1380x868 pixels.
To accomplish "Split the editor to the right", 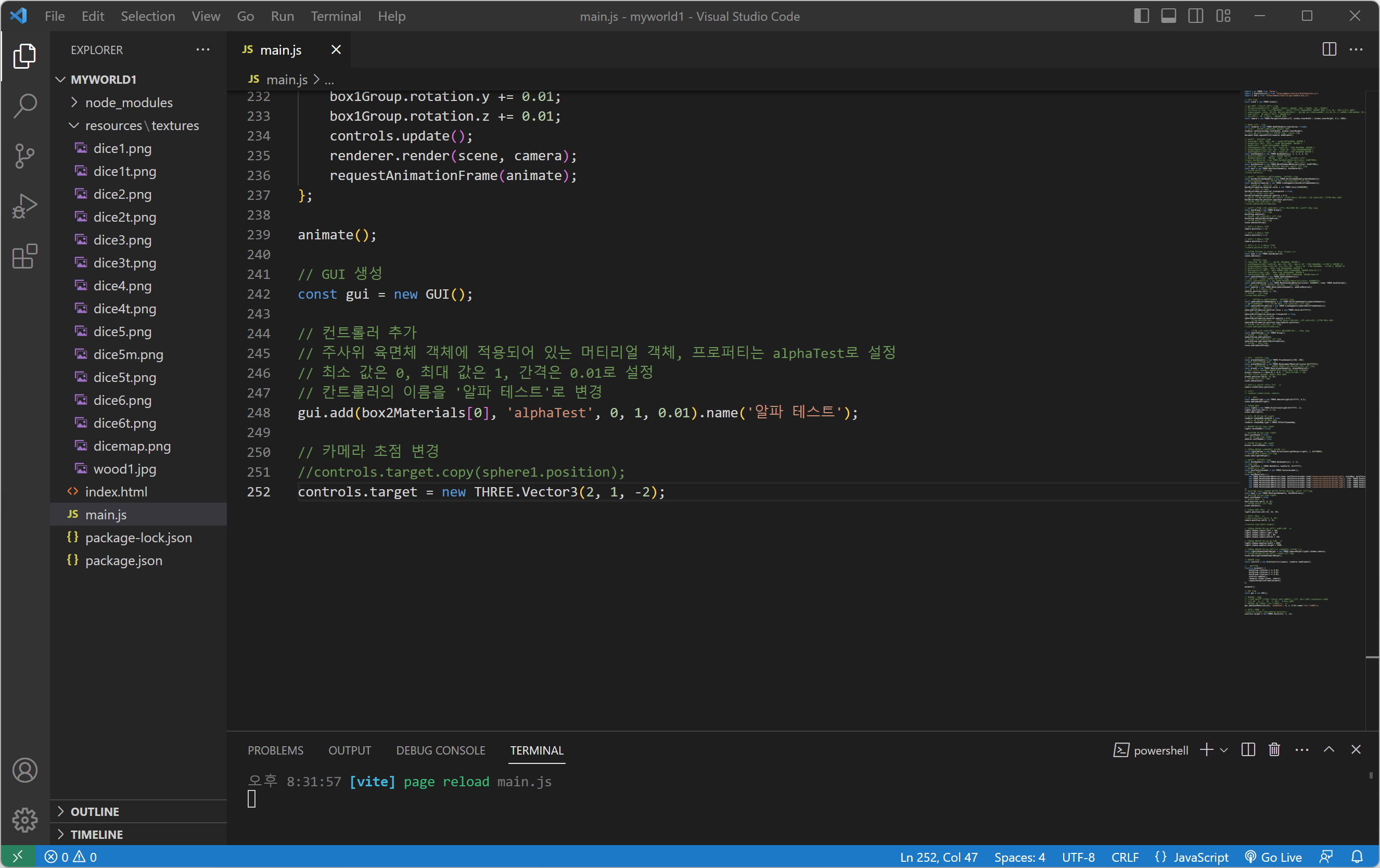I will pos(1329,50).
